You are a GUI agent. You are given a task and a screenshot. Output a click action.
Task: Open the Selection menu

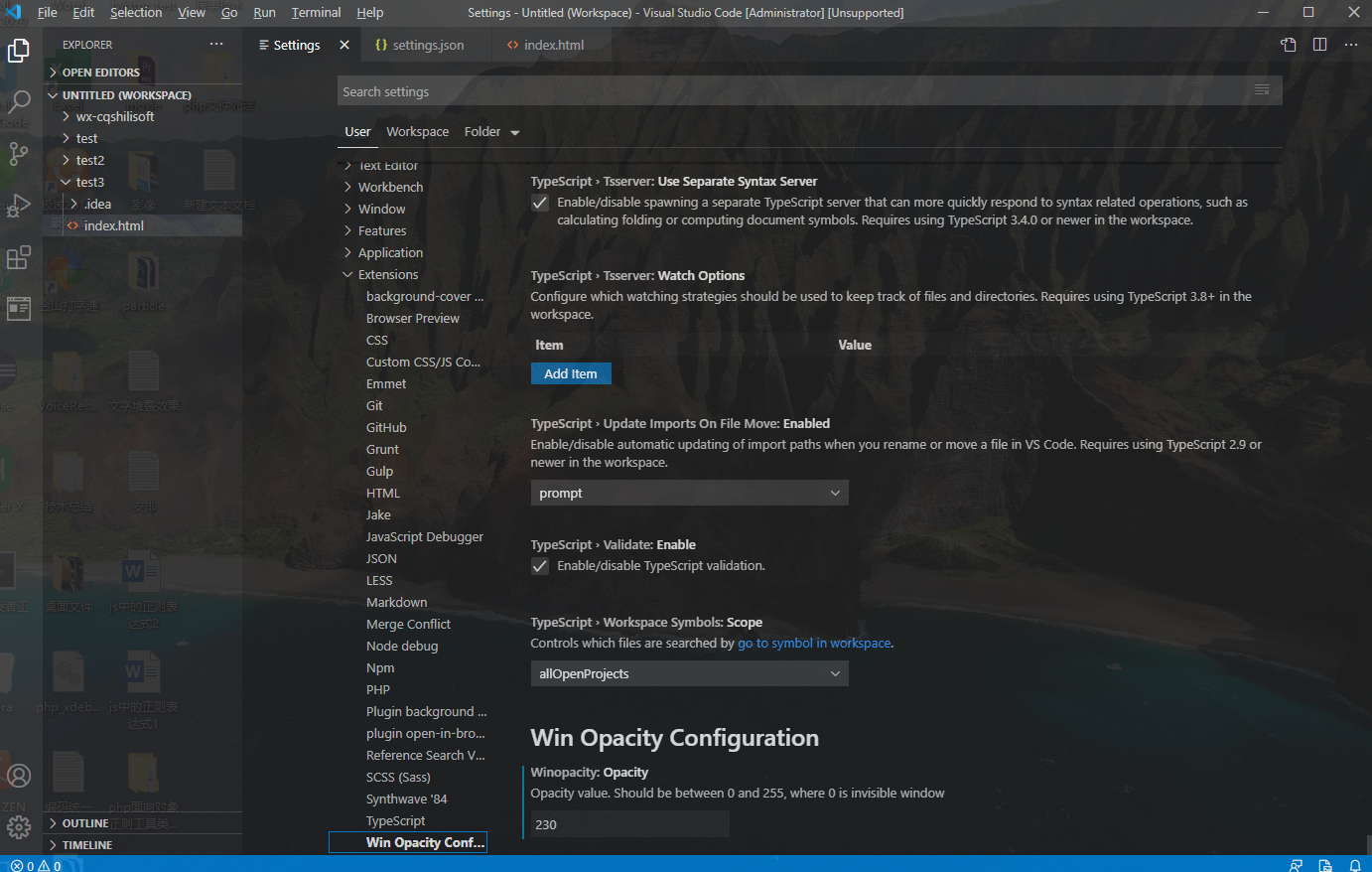point(136,13)
